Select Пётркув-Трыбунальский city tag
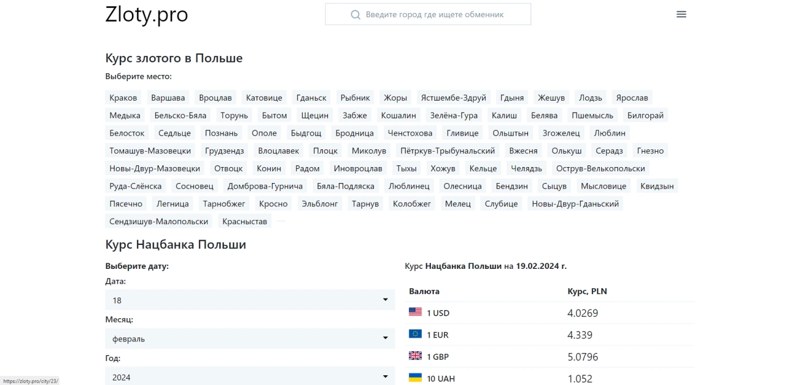Screen dimensions: 800x385 click(448, 151)
